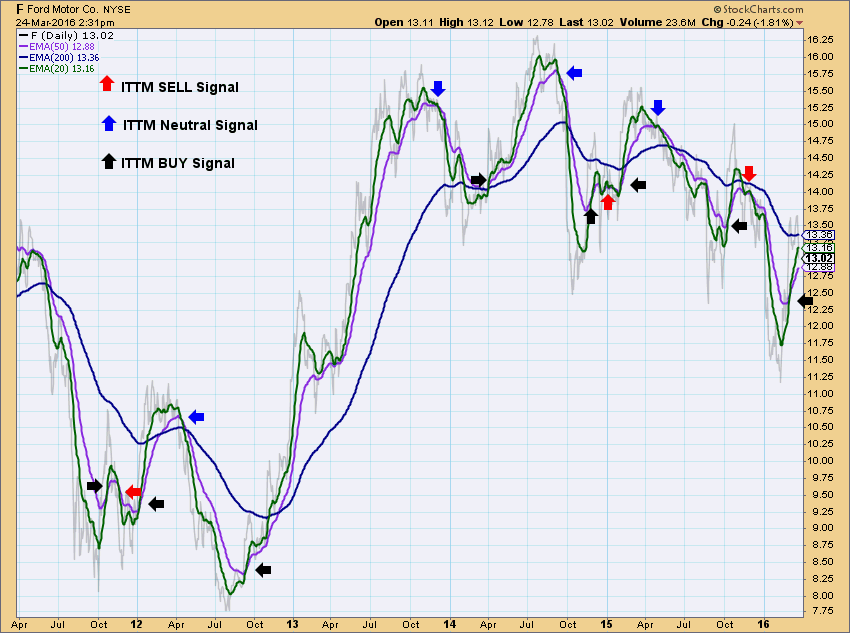Screen dimensions: 850x633
Task: Click the year 15 label on time axis
Action: (607, 624)
